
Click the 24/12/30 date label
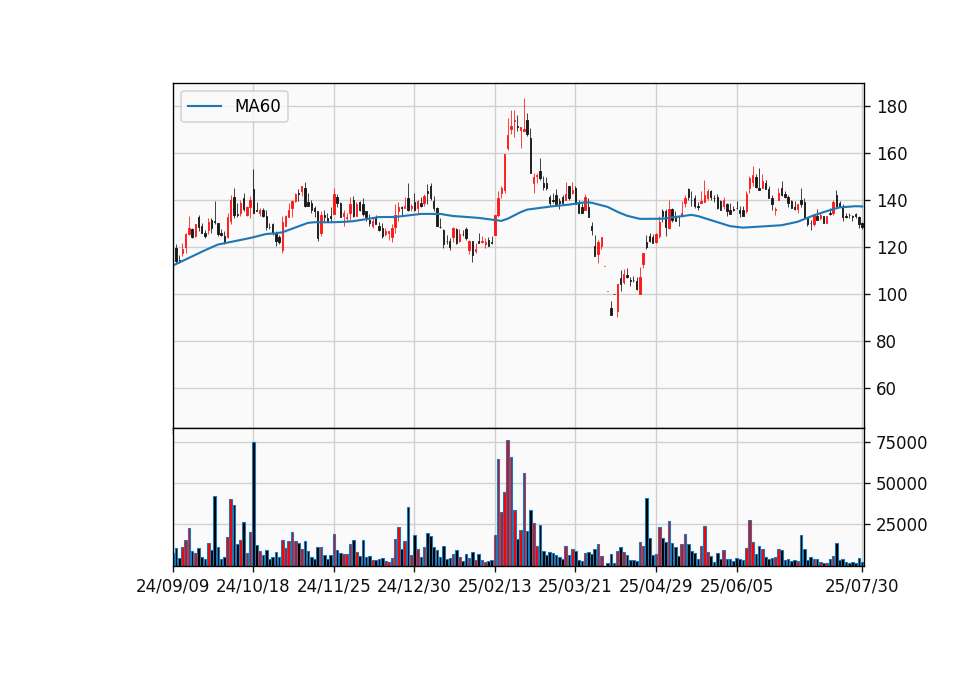pyautogui.click(x=414, y=587)
